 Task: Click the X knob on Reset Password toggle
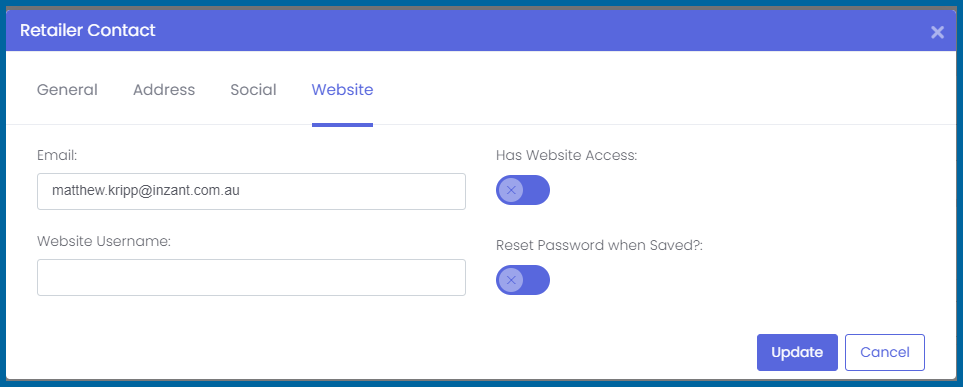510,280
